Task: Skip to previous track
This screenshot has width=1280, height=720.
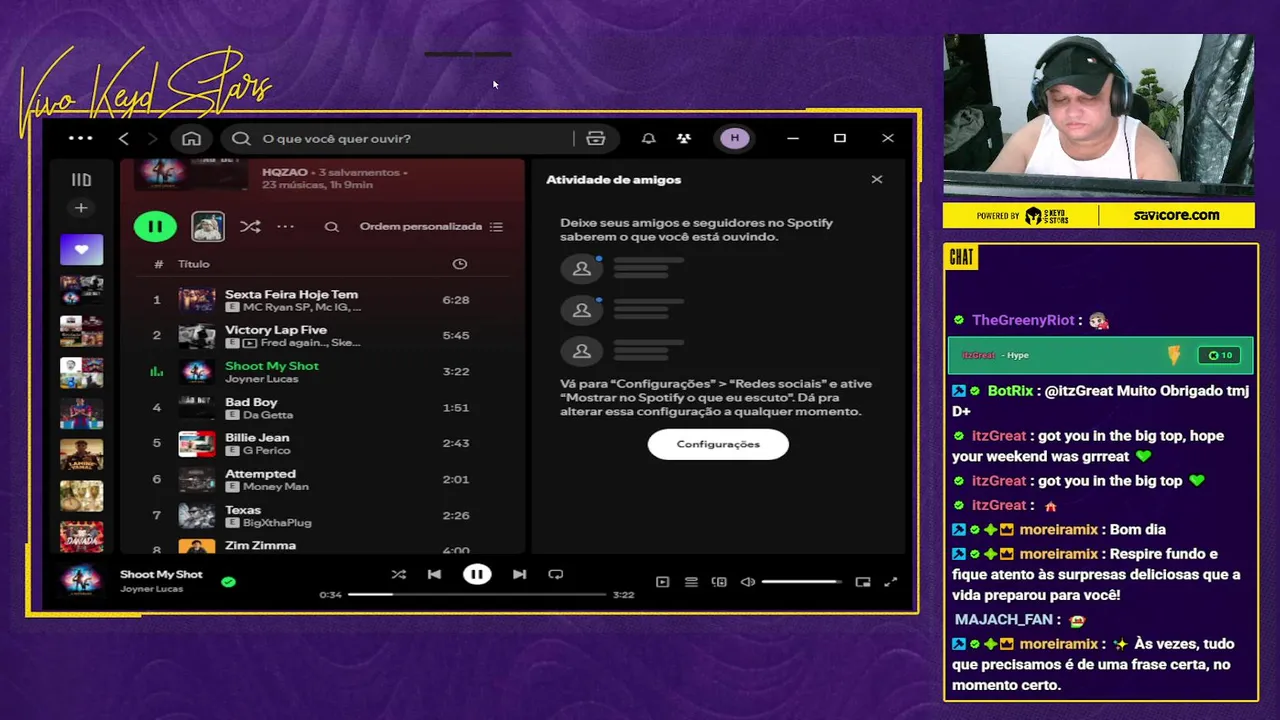Action: tap(434, 574)
